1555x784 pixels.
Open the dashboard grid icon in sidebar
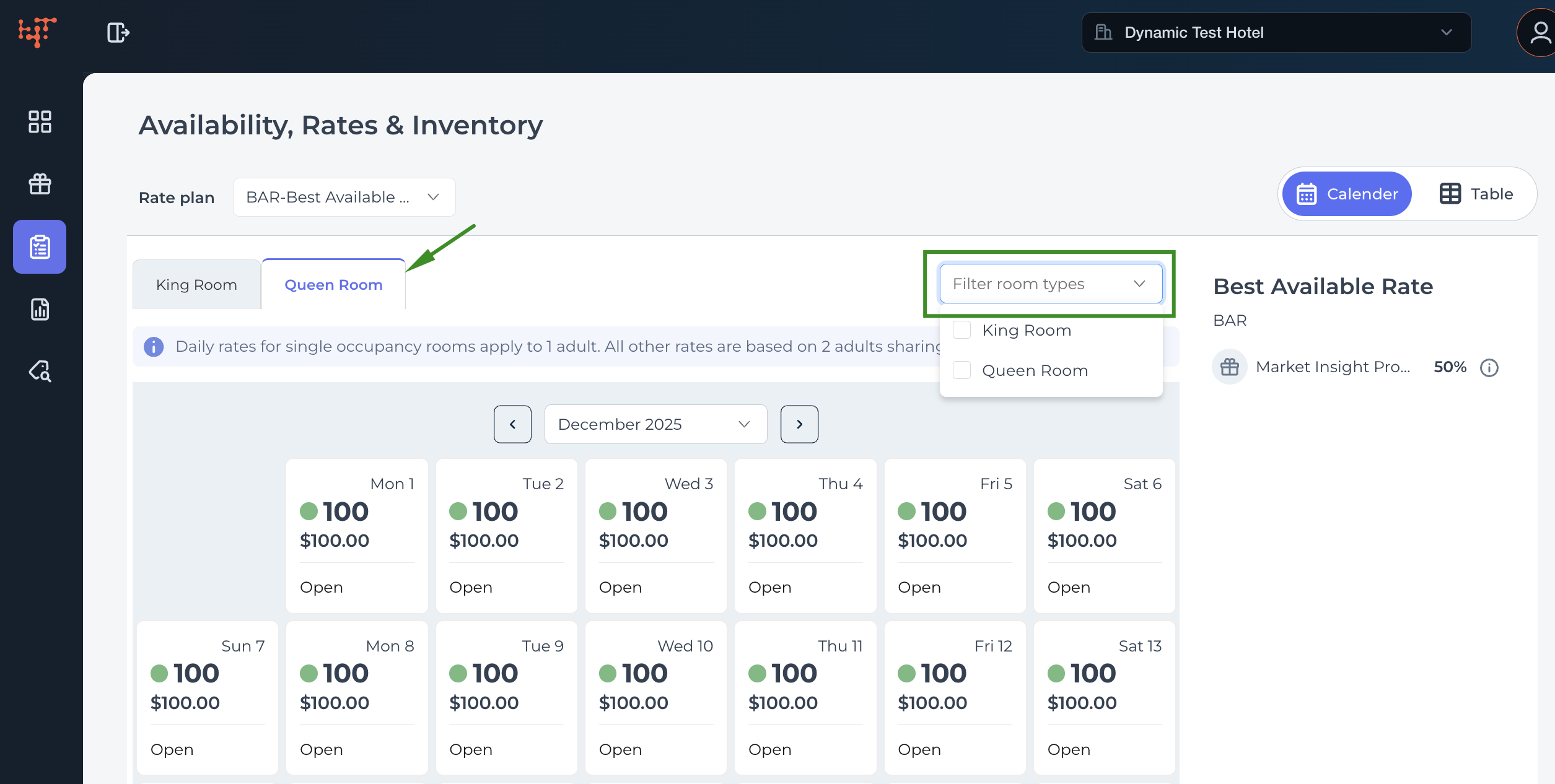click(x=40, y=122)
